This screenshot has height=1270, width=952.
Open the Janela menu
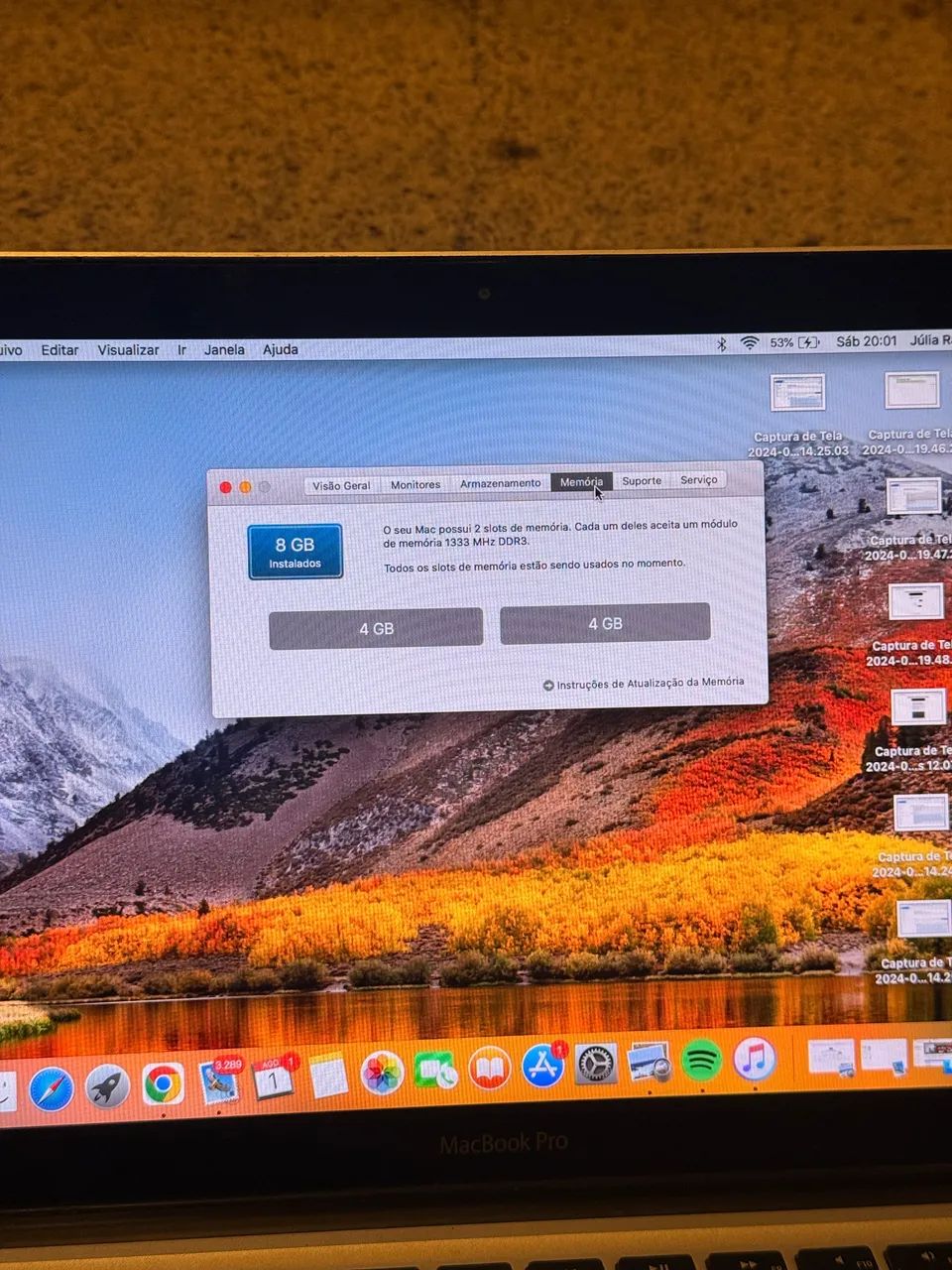224,349
